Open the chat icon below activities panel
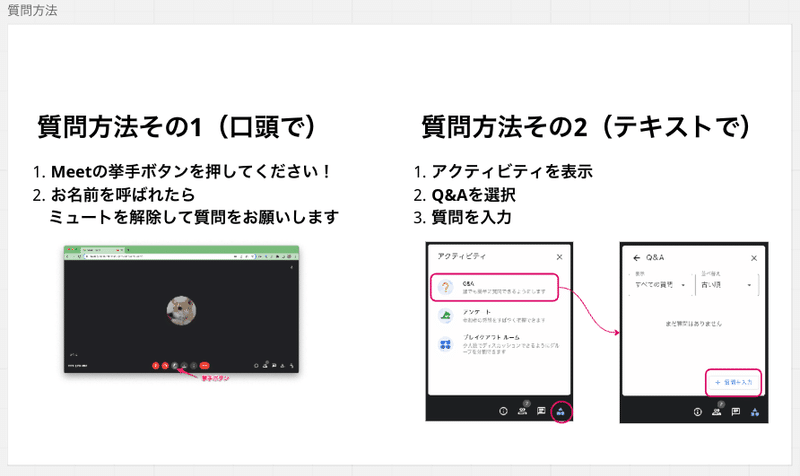Screen dimensions: 800x476 [x=541, y=411]
